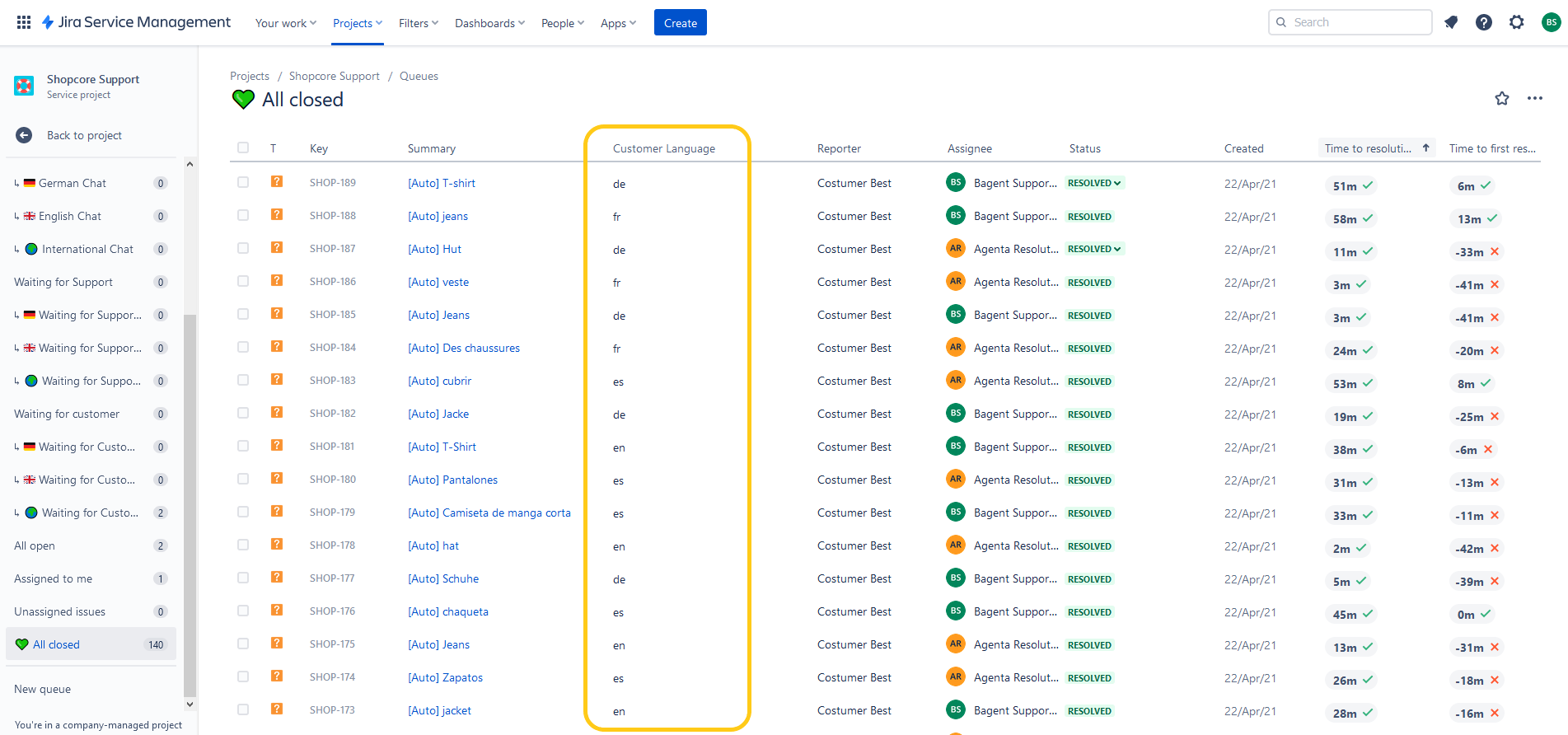This screenshot has height=735, width=1568.
Task: Open the help question mark icon
Action: pos(1484,22)
